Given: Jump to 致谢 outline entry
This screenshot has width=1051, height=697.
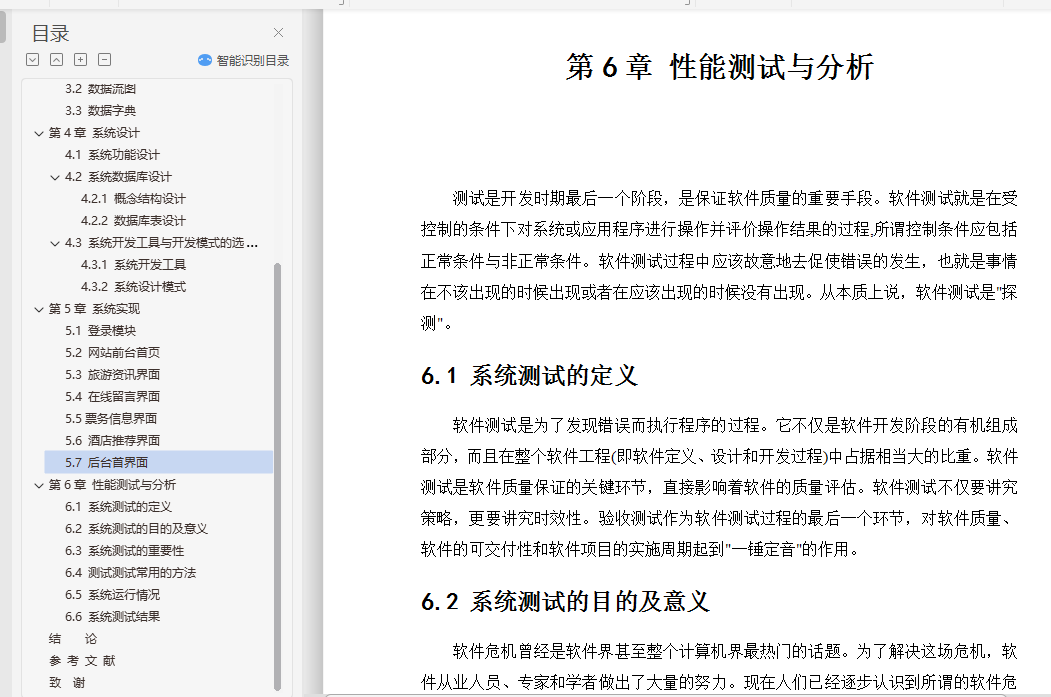Looking at the screenshot, I should point(67,683).
